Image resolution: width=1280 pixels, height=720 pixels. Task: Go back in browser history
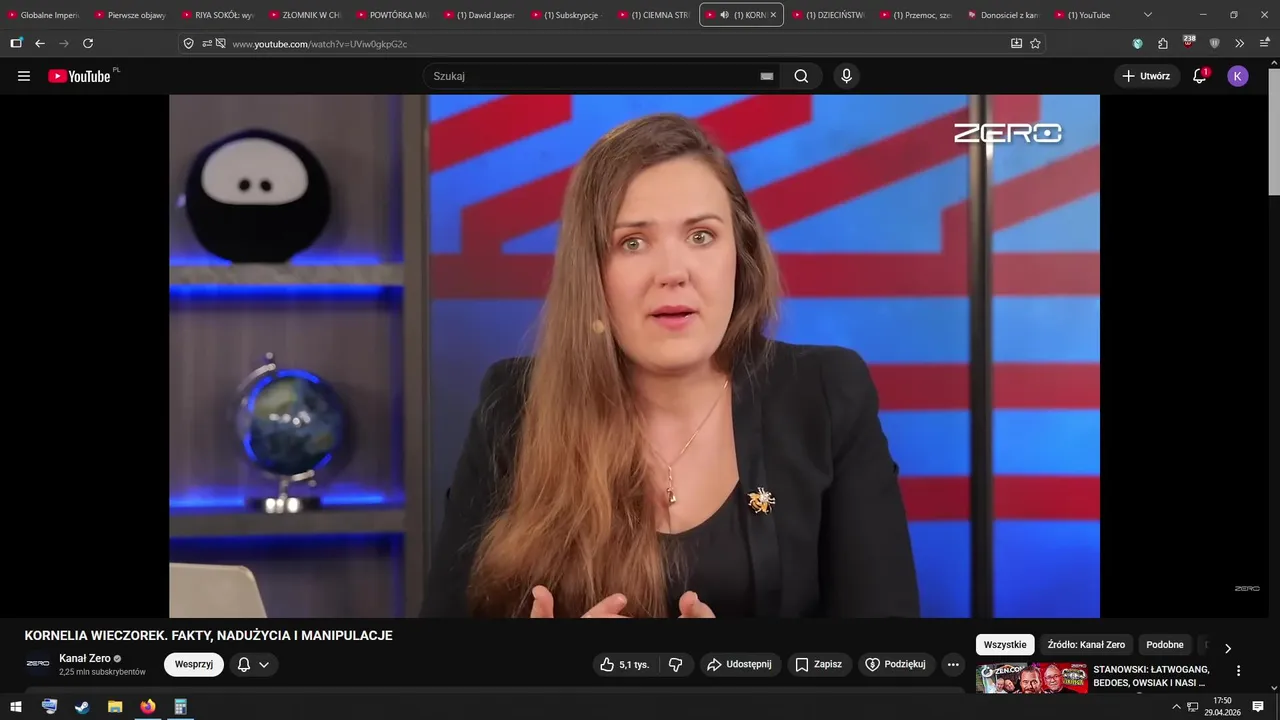point(40,43)
